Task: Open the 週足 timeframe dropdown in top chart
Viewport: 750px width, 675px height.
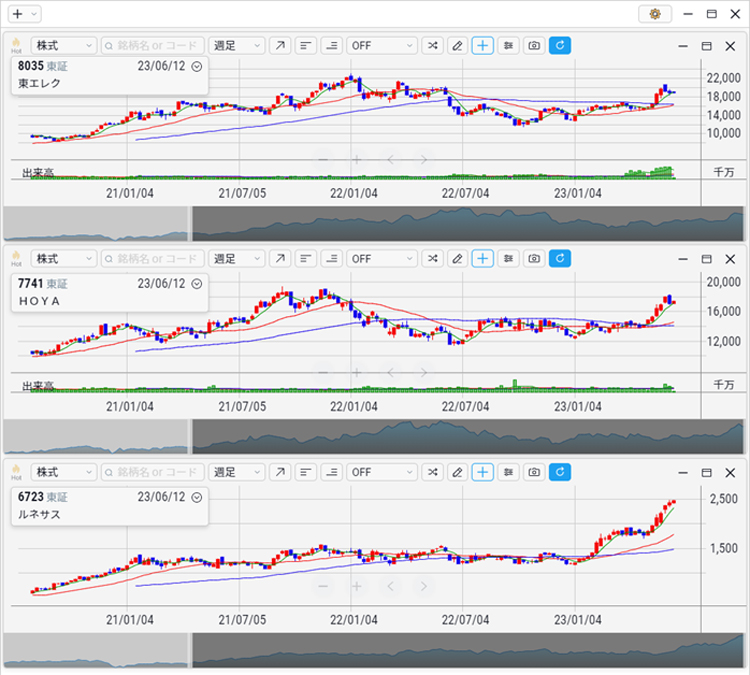Action: [237, 46]
